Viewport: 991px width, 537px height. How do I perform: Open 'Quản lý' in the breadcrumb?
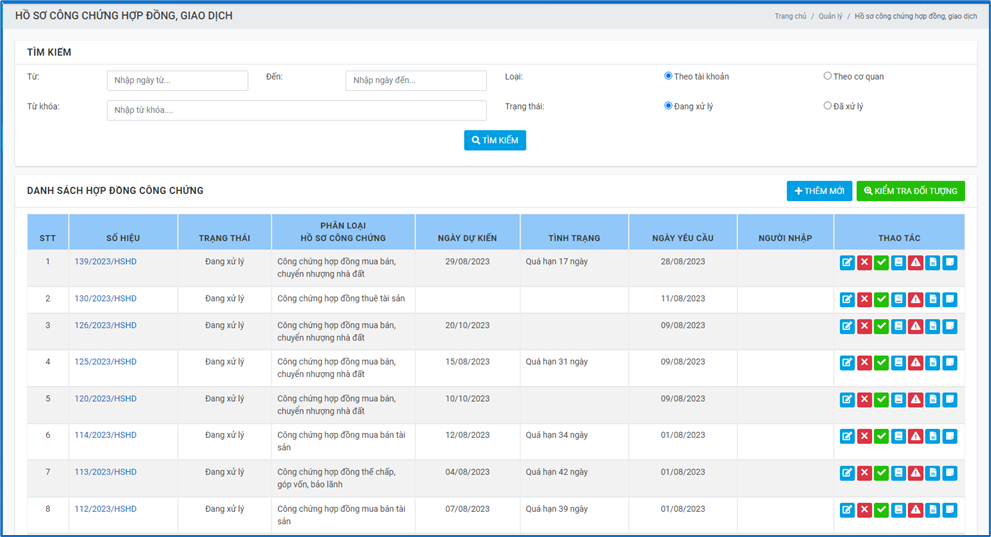pyautogui.click(x=832, y=17)
